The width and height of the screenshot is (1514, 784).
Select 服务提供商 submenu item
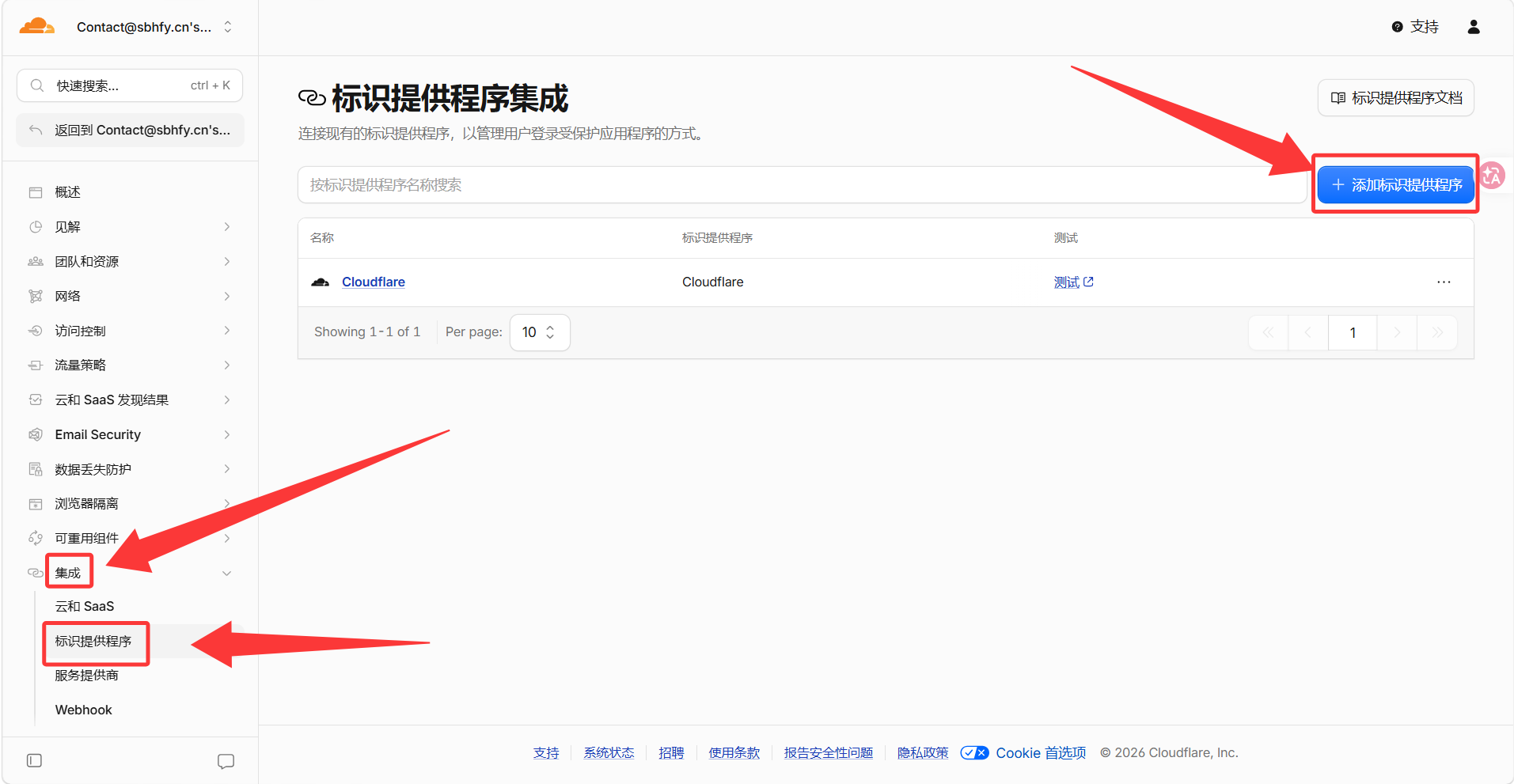(86, 675)
